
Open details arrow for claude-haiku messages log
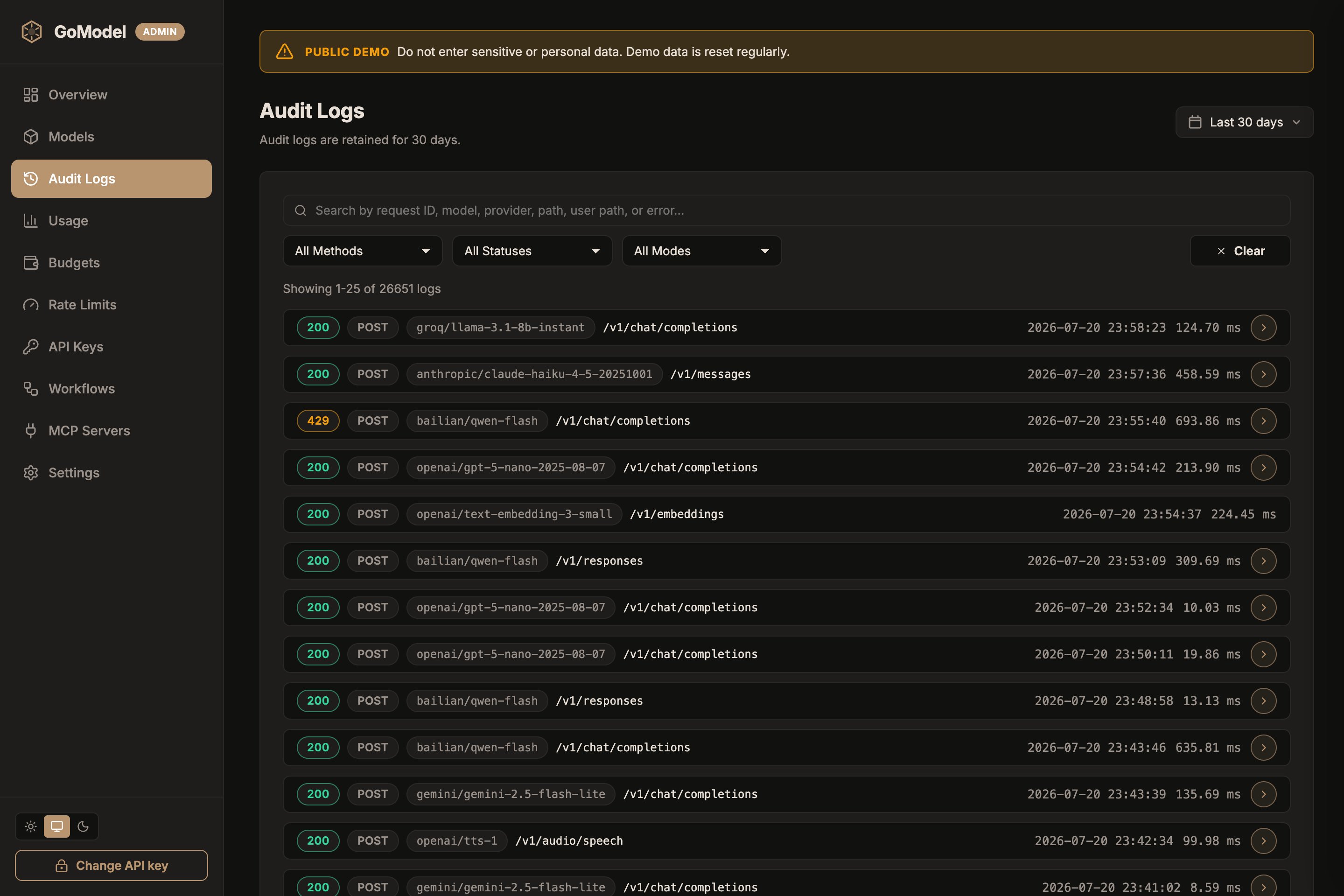[1263, 374]
